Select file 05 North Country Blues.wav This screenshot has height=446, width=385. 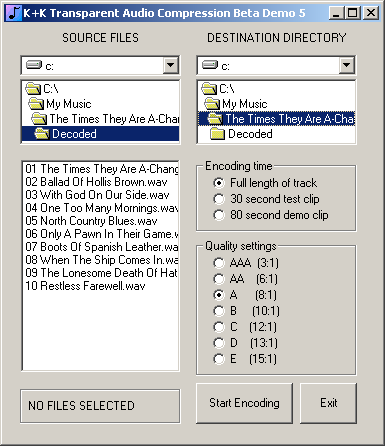(x=101, y=221)
